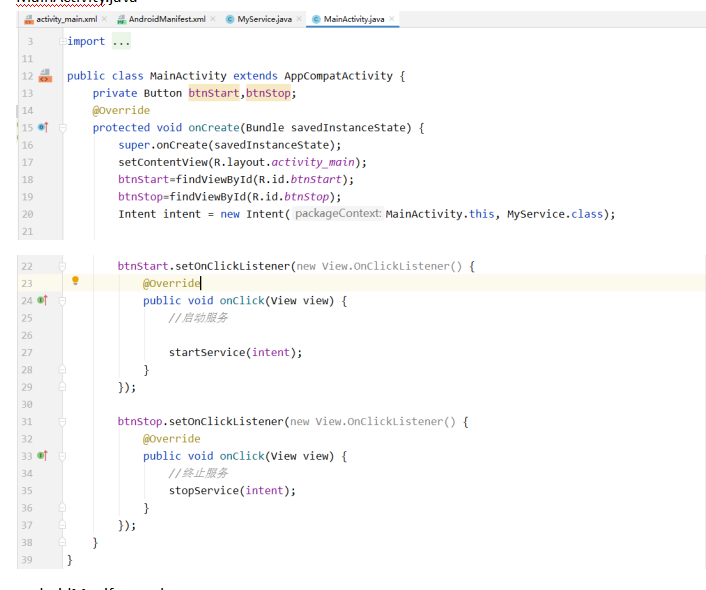
Task: Click startService(intent) on line 27
Action: [235, 352]
